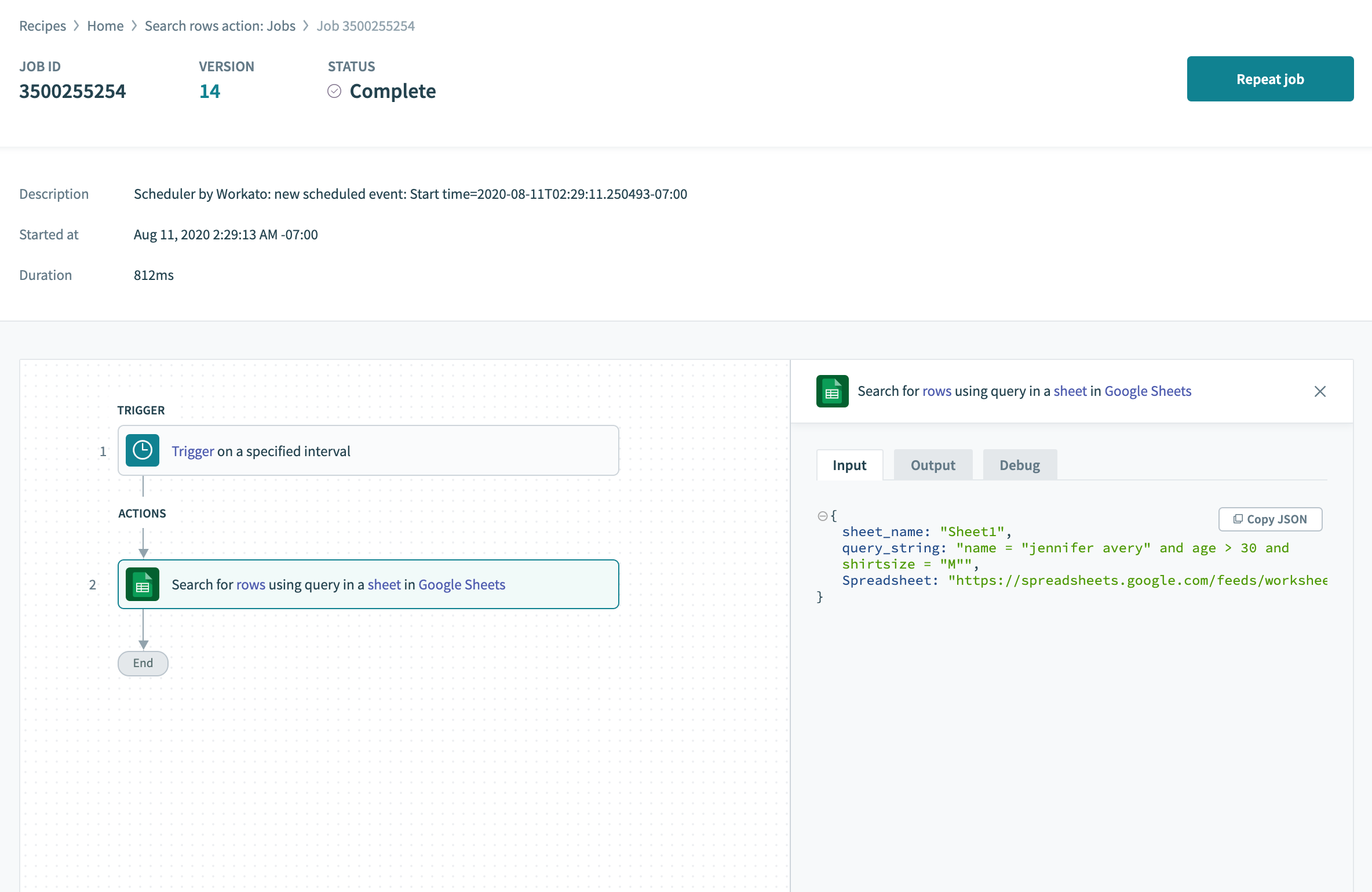Open the rows link in the panel header
Screen dimensions: 1372x892
937,391
